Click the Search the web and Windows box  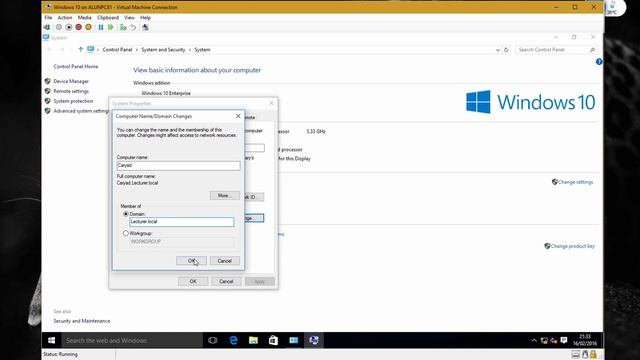132,340
